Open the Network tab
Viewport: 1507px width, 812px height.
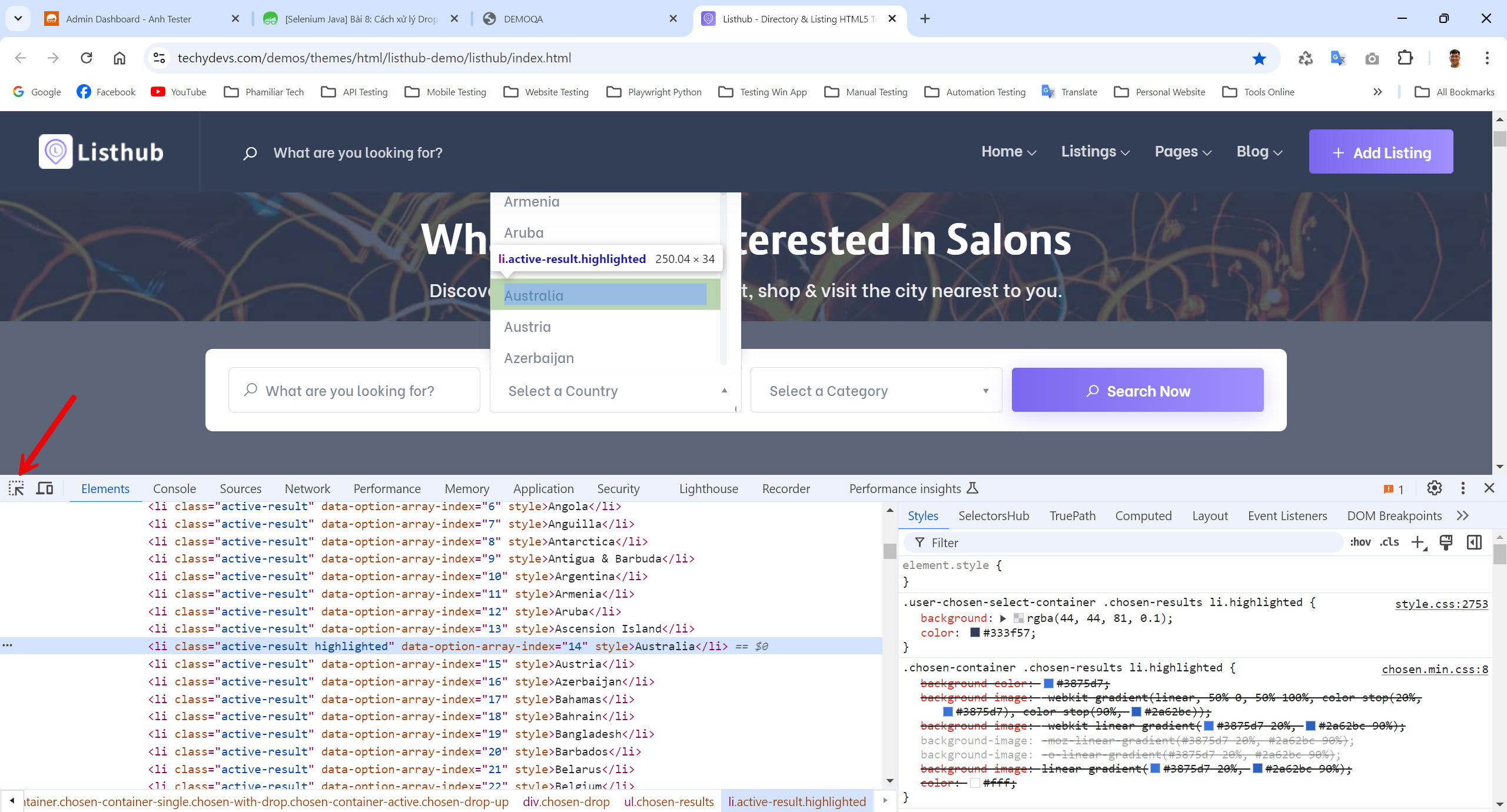tap(307, 489)
